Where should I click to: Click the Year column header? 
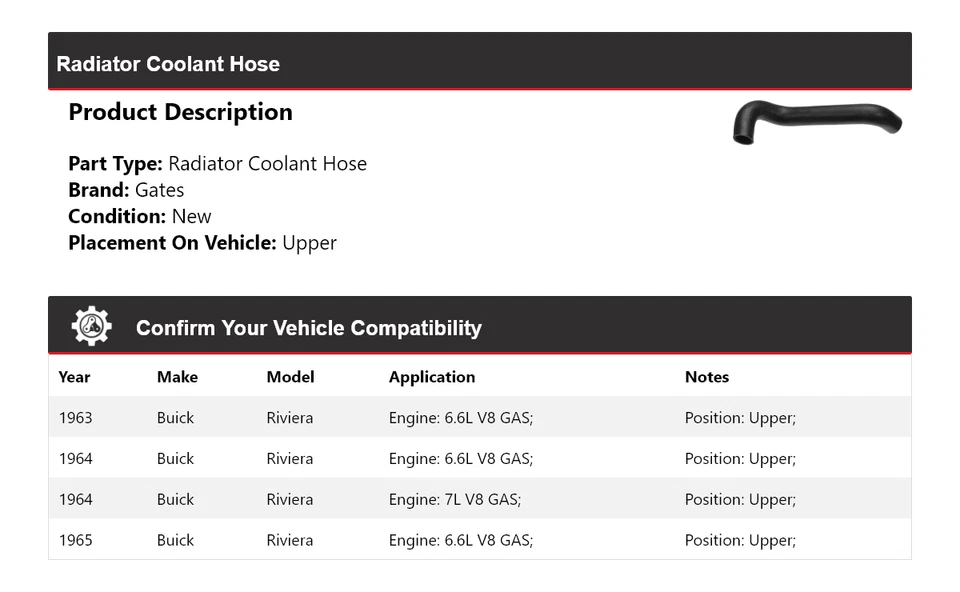tap(74, 377)
